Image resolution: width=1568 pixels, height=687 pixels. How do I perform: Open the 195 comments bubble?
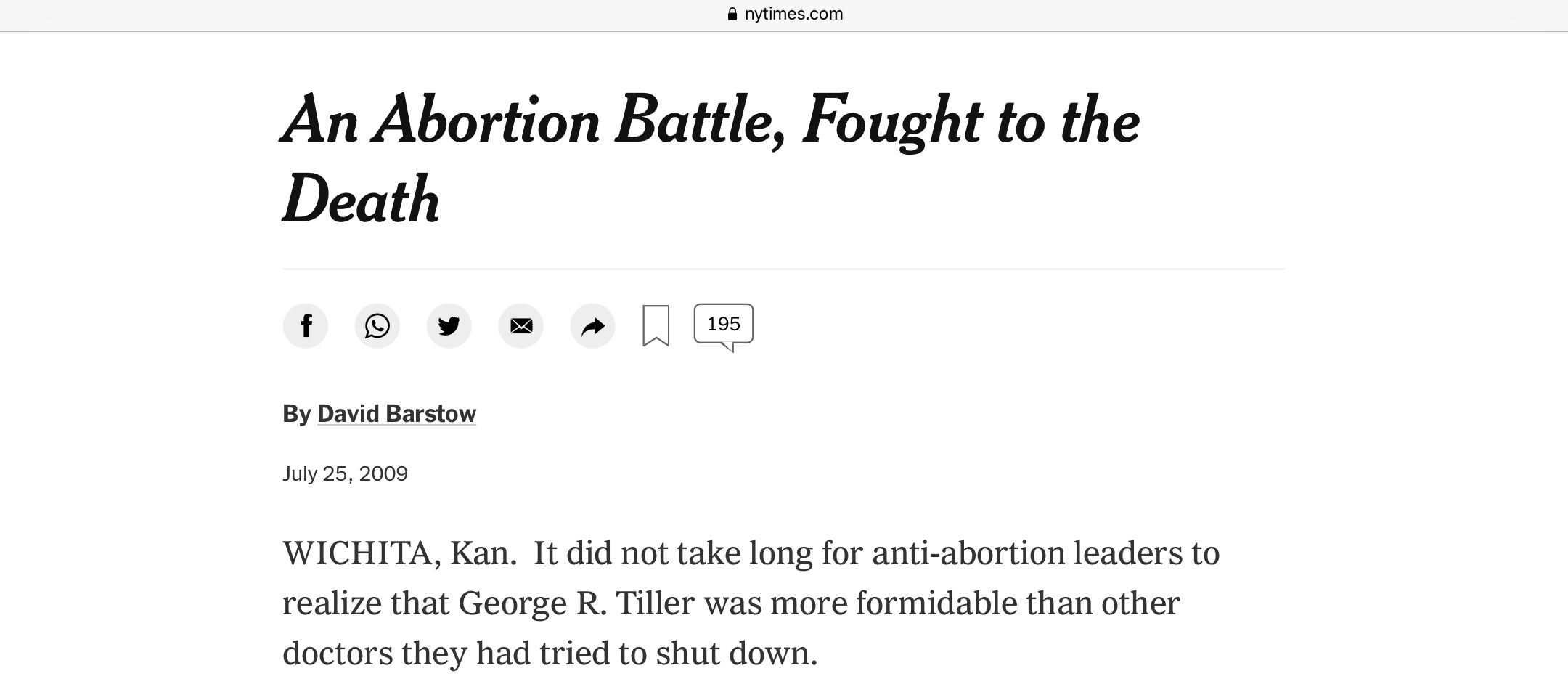coord(723,325)
